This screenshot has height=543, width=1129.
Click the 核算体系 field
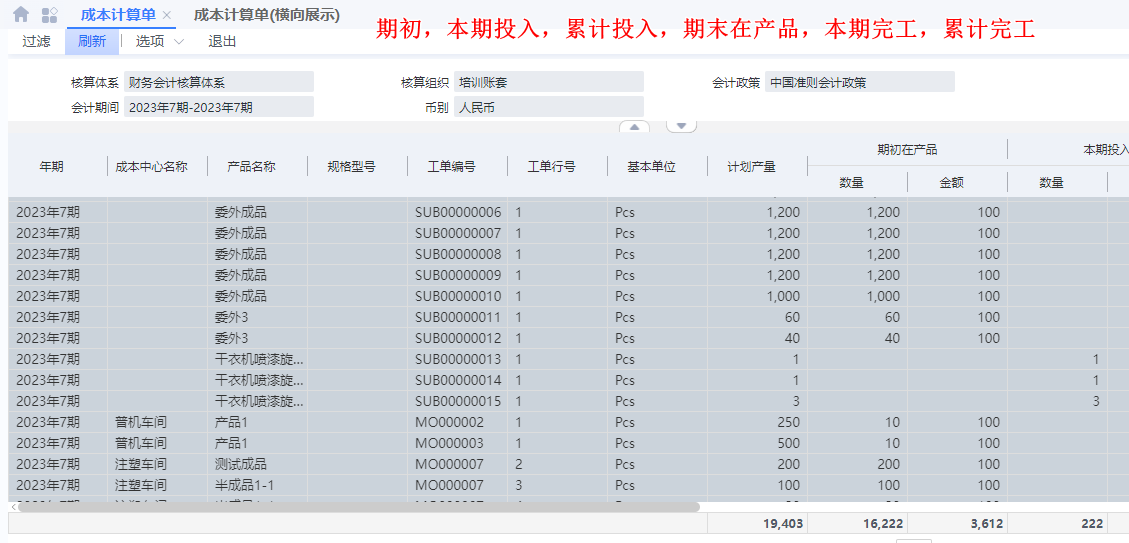(218, 82)
